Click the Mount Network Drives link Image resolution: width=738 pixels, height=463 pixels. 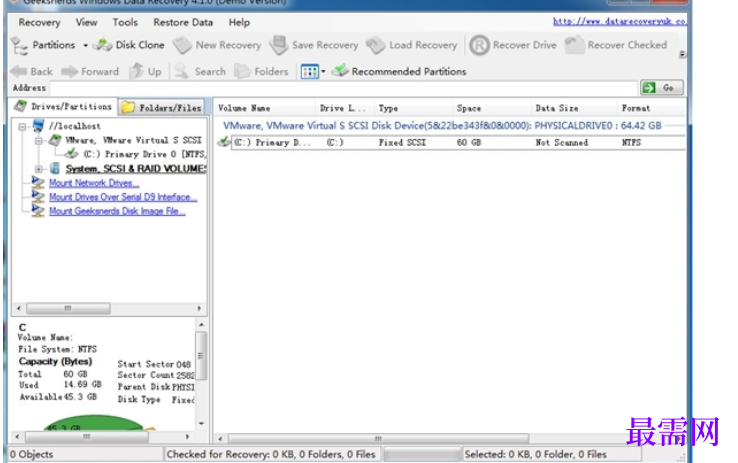click(x=94, y=183)
